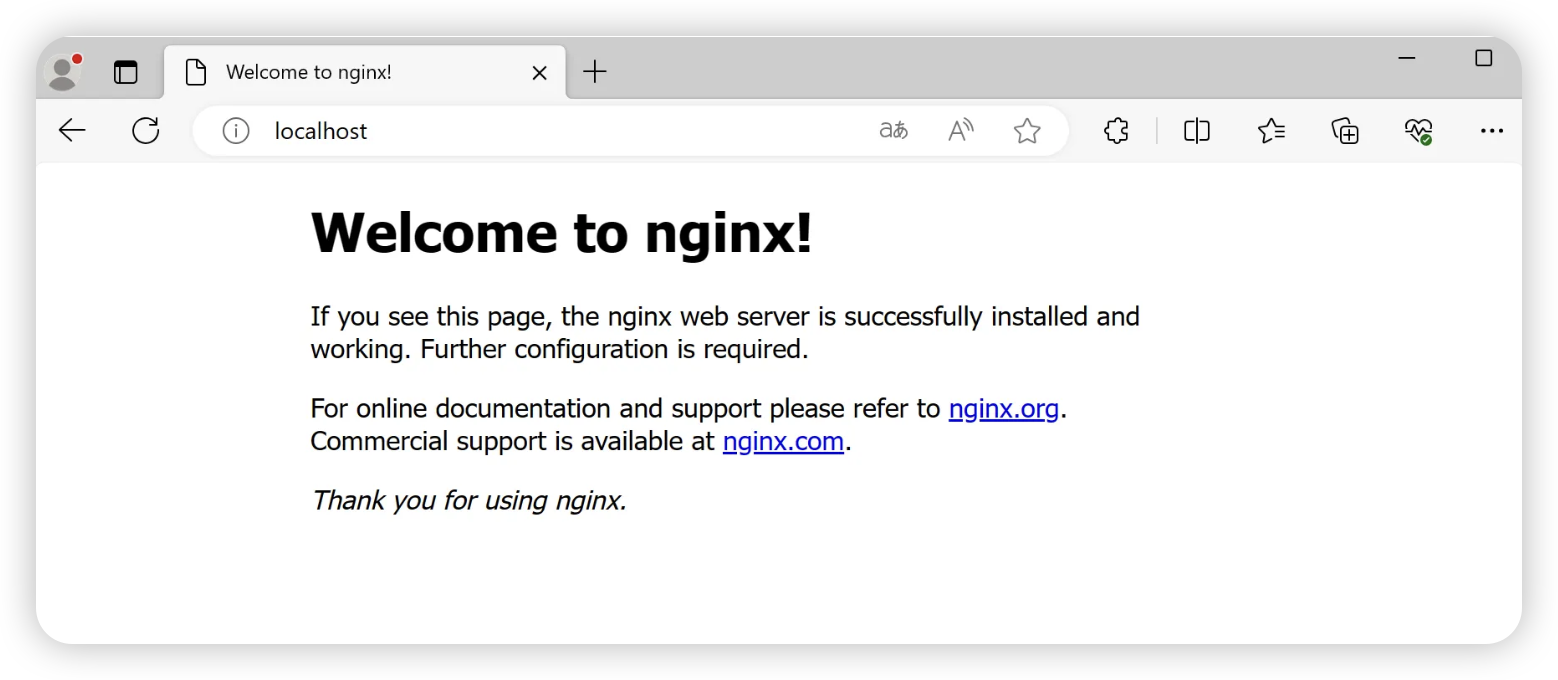Start Read aloud
1558x680 pixels.
coord(961,131)
